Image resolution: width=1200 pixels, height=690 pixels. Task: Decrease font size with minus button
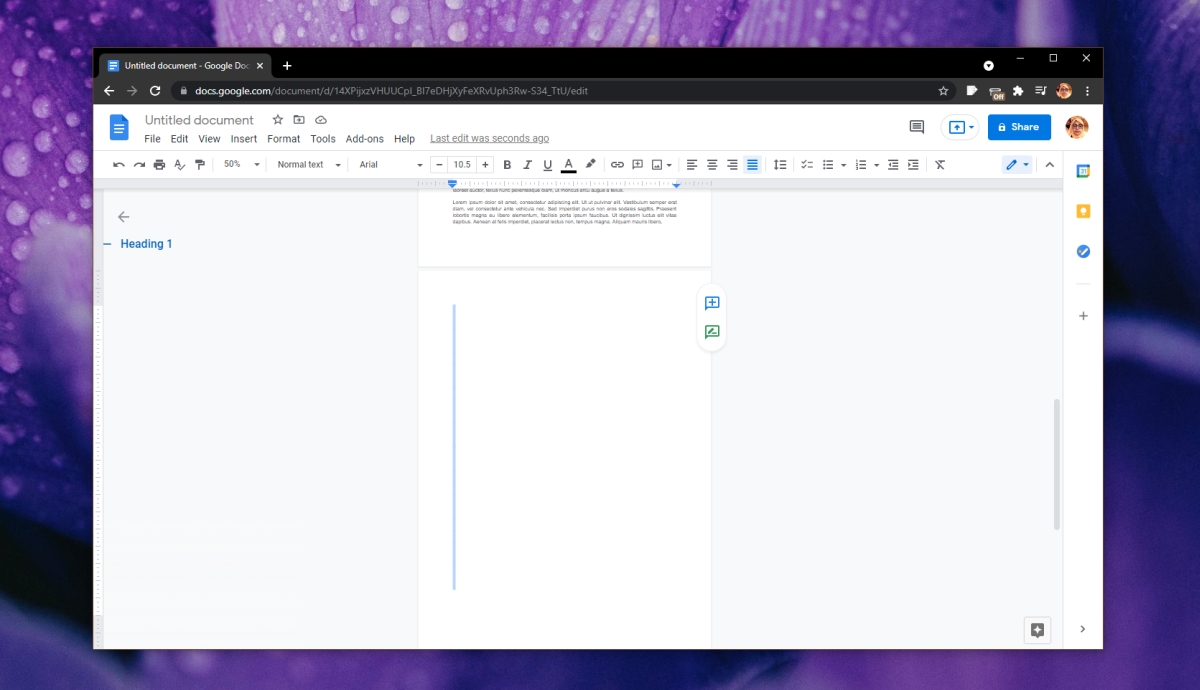point(439,165)
